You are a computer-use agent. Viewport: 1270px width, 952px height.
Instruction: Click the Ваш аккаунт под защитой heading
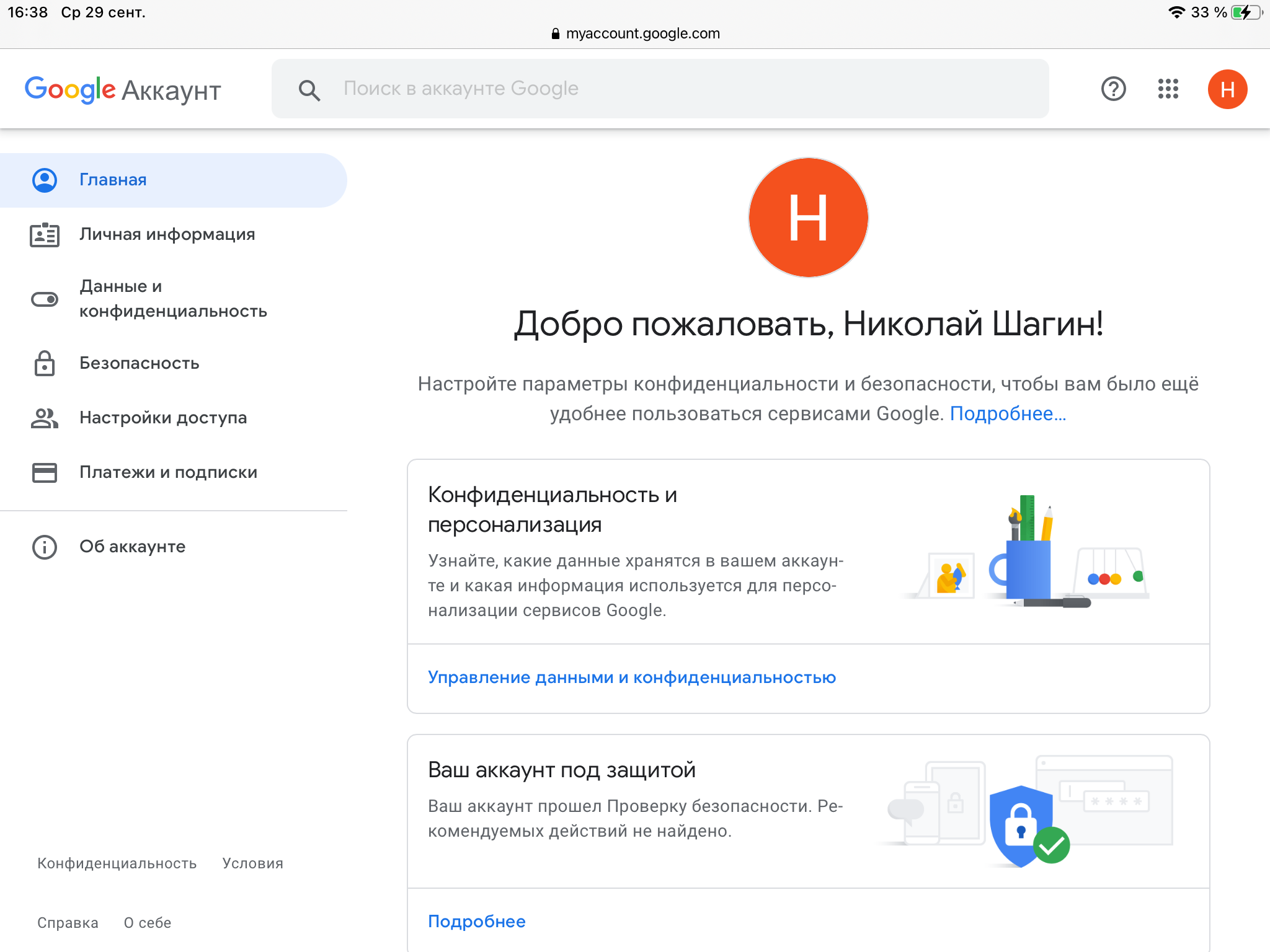coord(562,770)
